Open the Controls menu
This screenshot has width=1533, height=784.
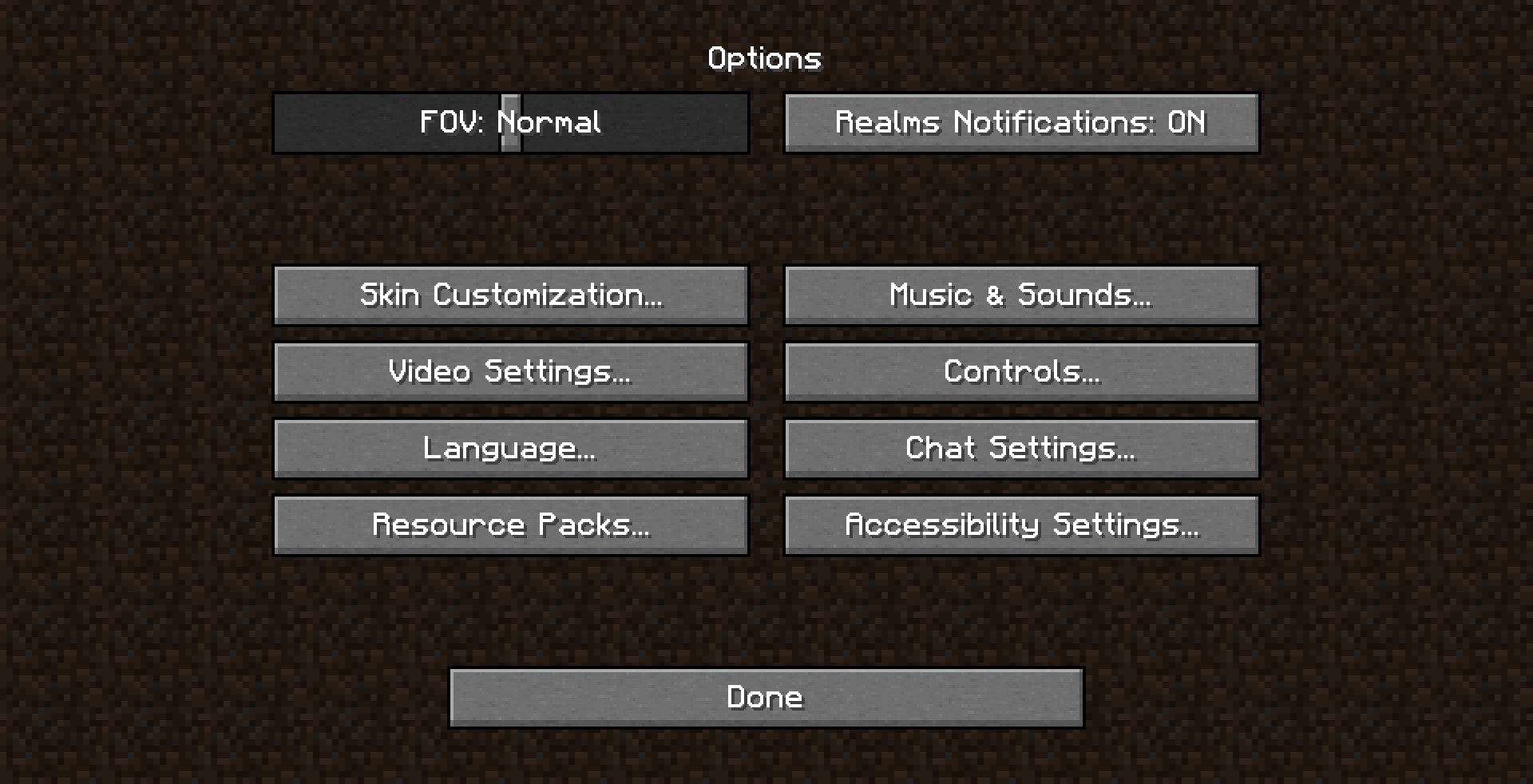click(x=1022, y=372)
